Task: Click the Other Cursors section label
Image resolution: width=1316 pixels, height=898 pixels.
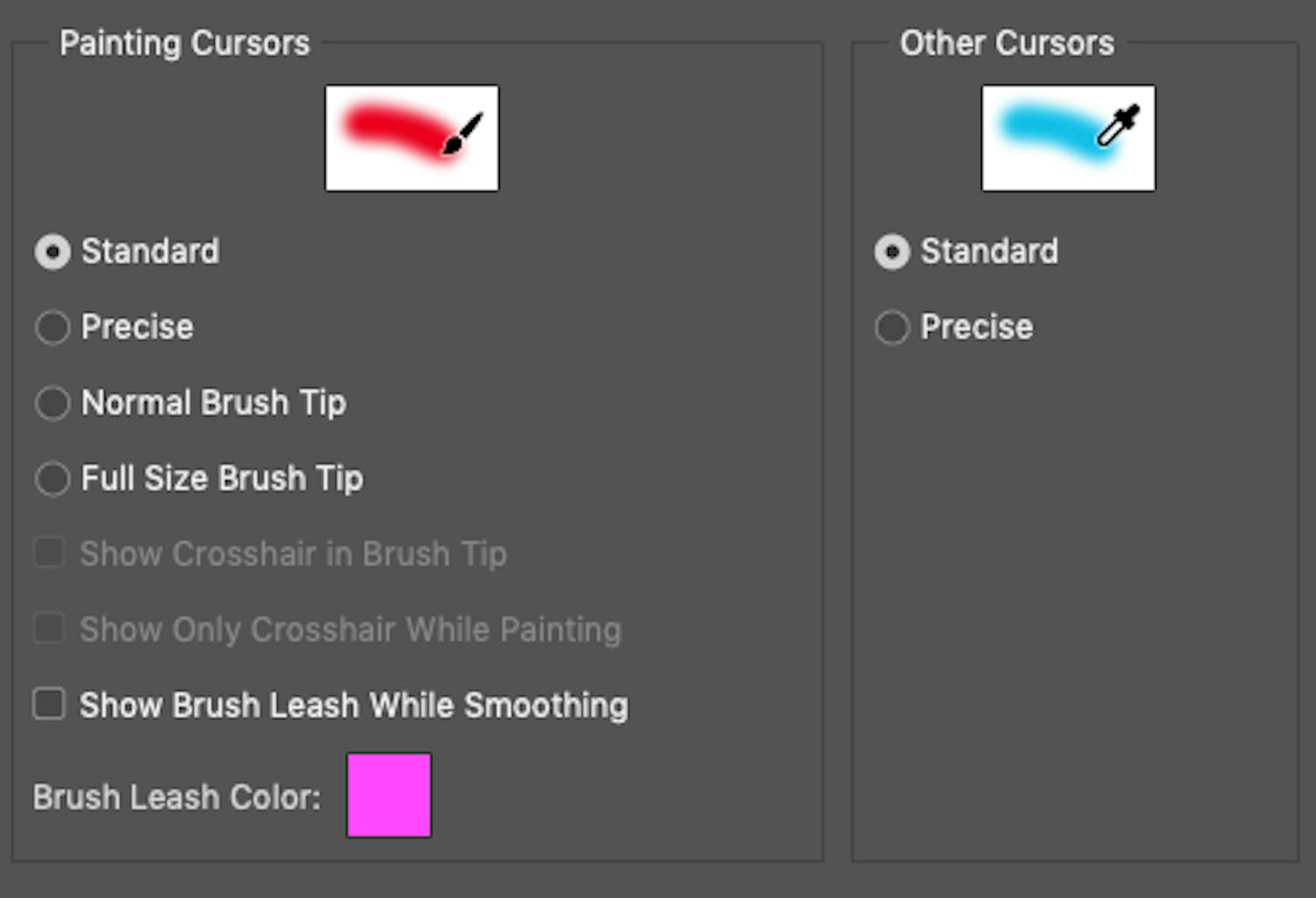Action: coord(1006,42)
